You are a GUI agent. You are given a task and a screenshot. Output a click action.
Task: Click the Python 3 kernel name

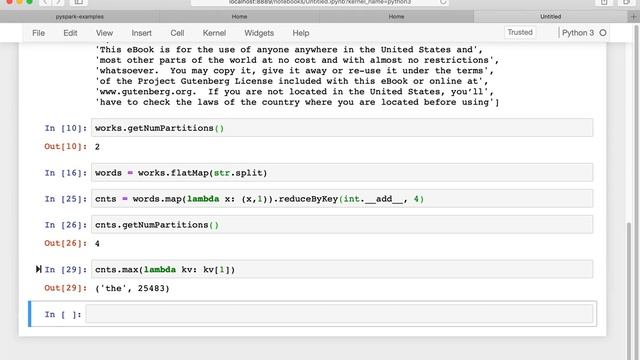[x=578, y=33]
